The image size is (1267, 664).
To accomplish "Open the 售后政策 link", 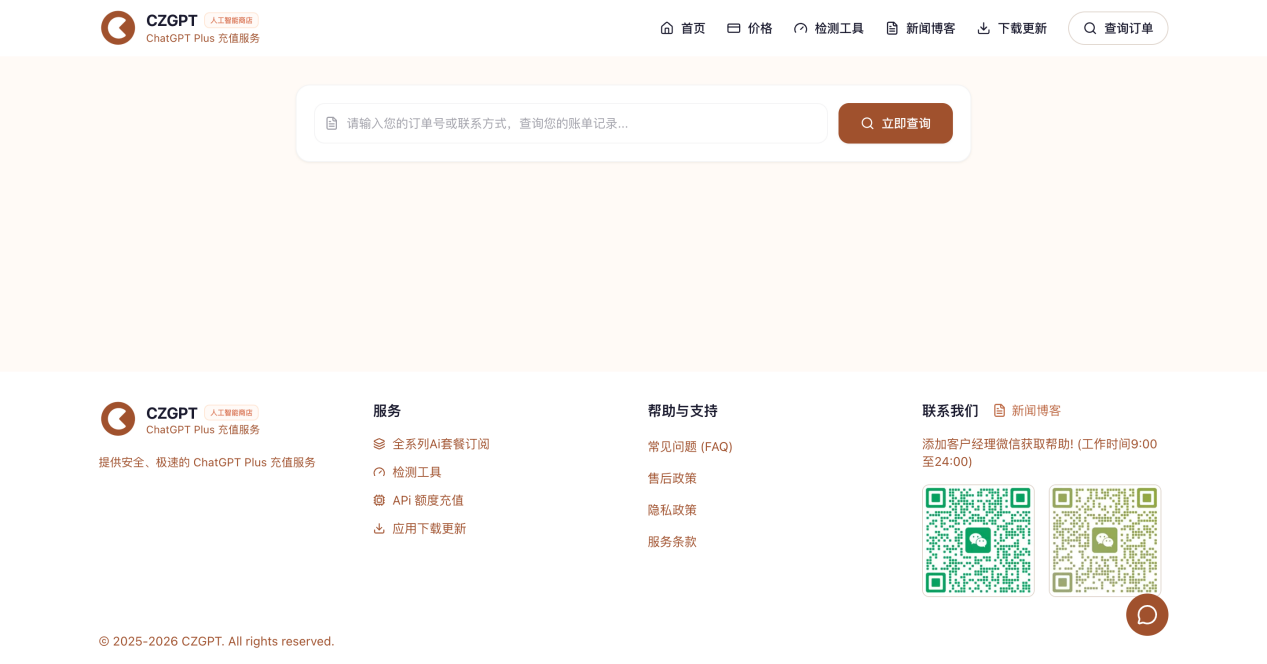I will pyautogui.click(x=672, y=478).
